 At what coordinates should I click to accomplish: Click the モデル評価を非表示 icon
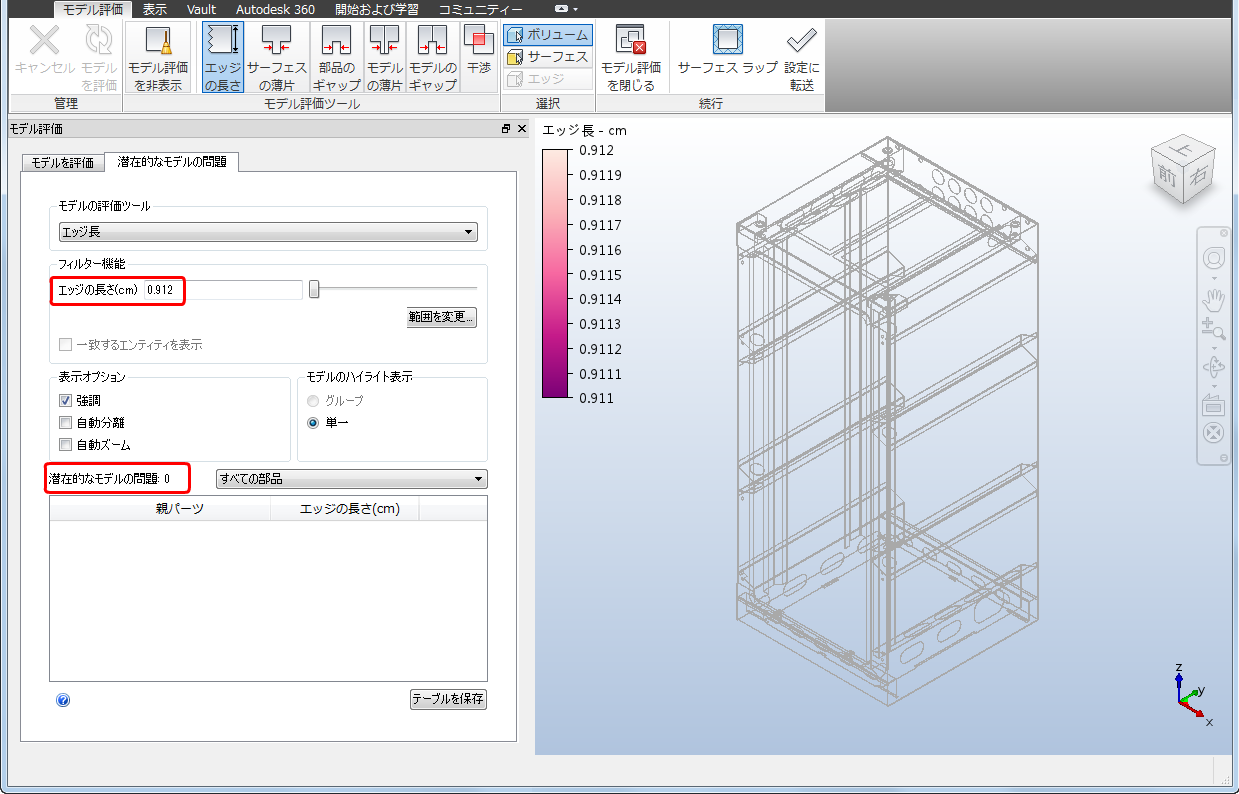[x=158, y=41]
